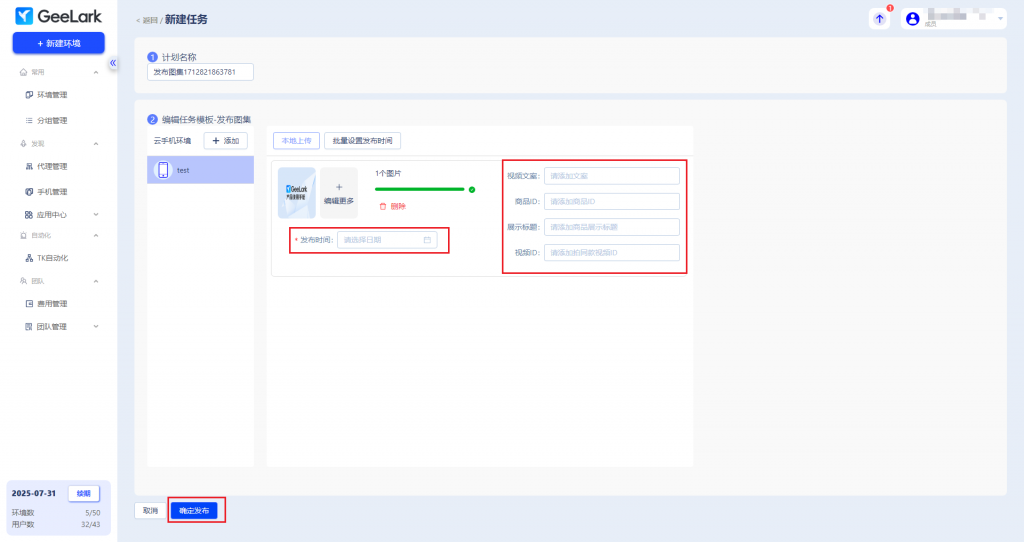Click the plus tile 编辑更多

338,193
